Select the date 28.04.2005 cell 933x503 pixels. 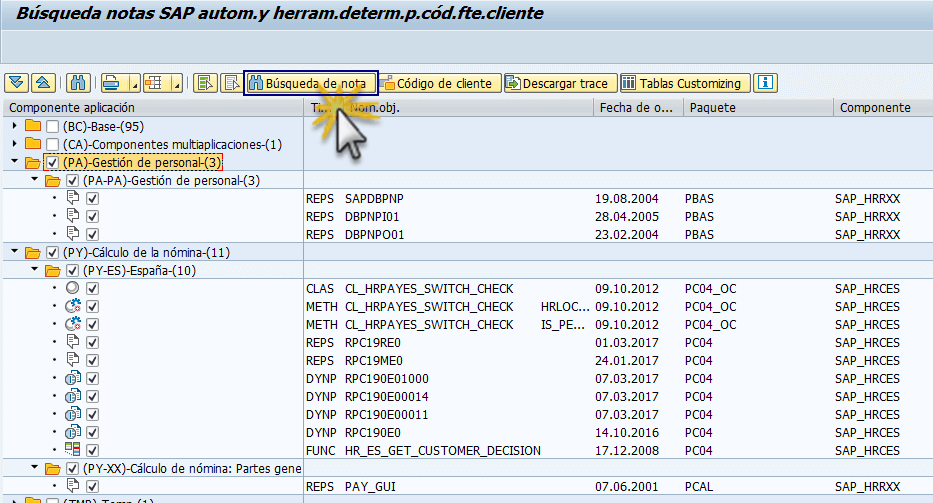pyautogui.click(x=627, y=217)
